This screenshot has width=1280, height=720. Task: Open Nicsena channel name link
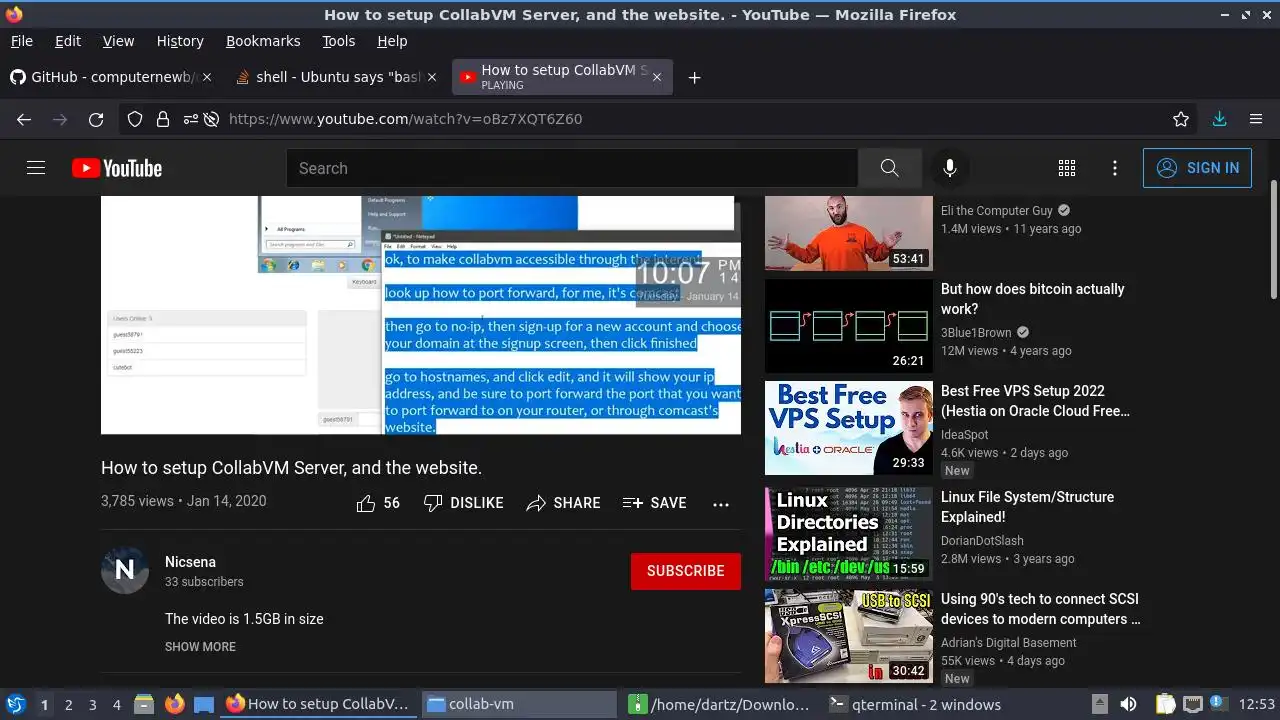coord(190,562)
